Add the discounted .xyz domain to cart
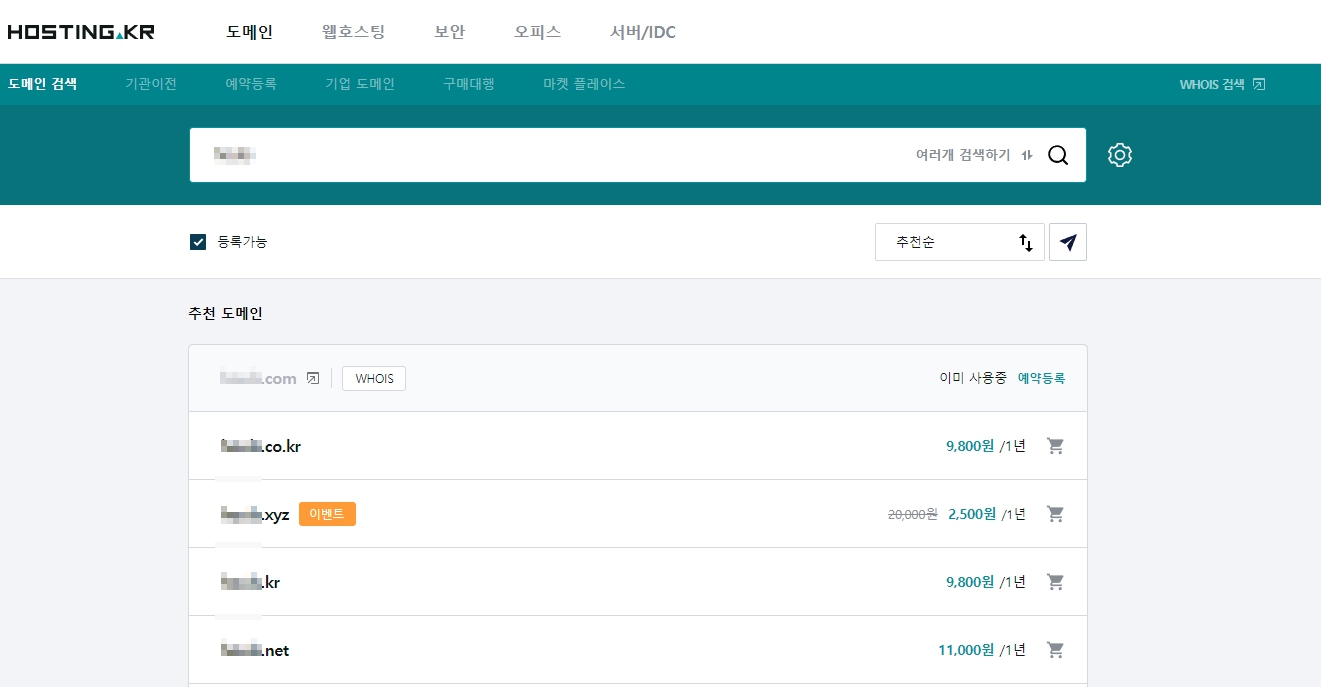 [1055, 513]
